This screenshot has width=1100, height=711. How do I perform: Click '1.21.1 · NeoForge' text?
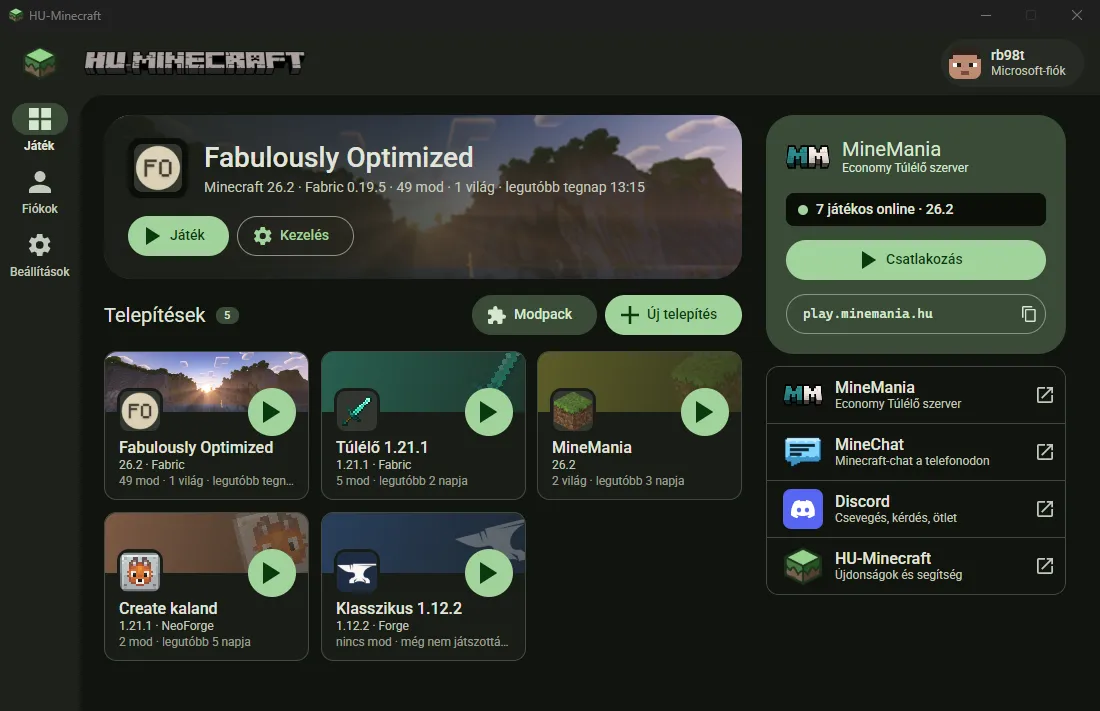point(166,626)
